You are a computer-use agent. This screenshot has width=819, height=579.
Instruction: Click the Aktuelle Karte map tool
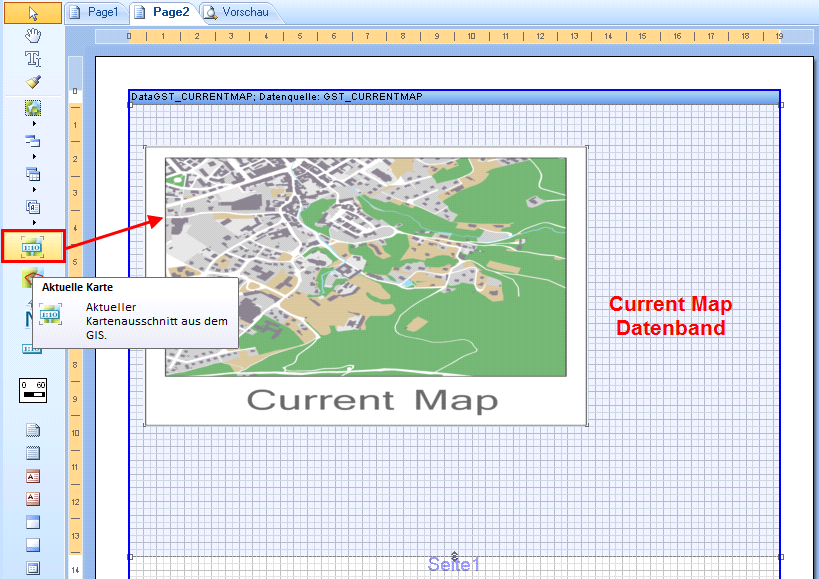click(x=33, y=246)
